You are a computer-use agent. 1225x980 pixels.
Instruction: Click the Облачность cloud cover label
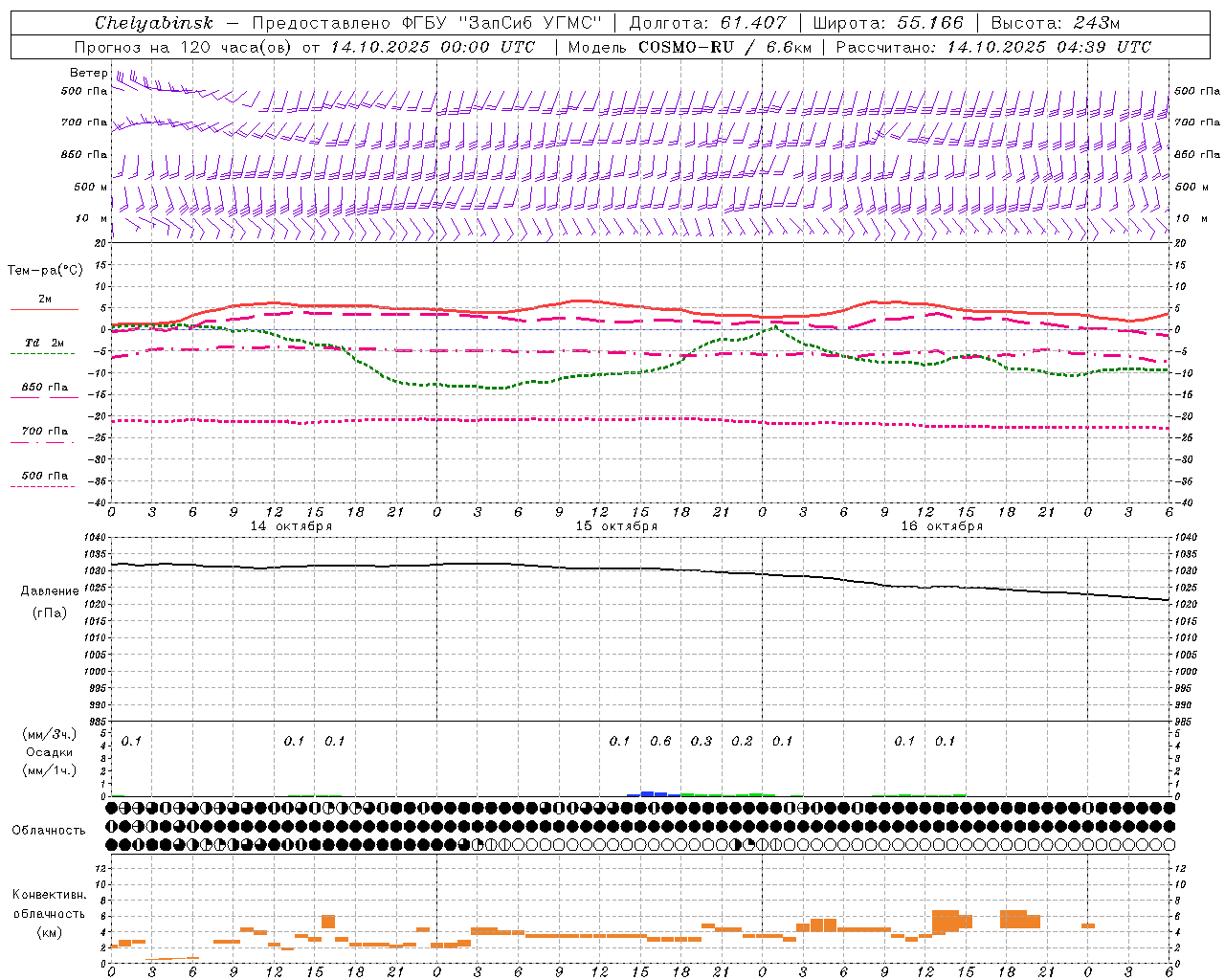point(48,830)
